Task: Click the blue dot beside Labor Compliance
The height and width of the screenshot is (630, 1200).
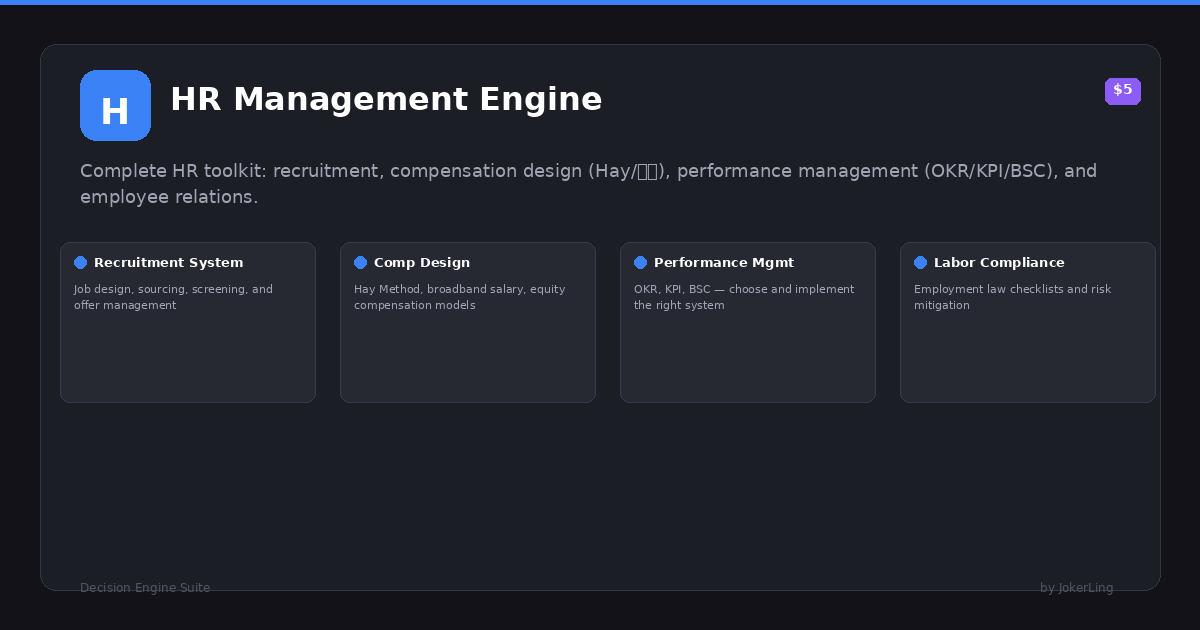Action: [921, 263]
